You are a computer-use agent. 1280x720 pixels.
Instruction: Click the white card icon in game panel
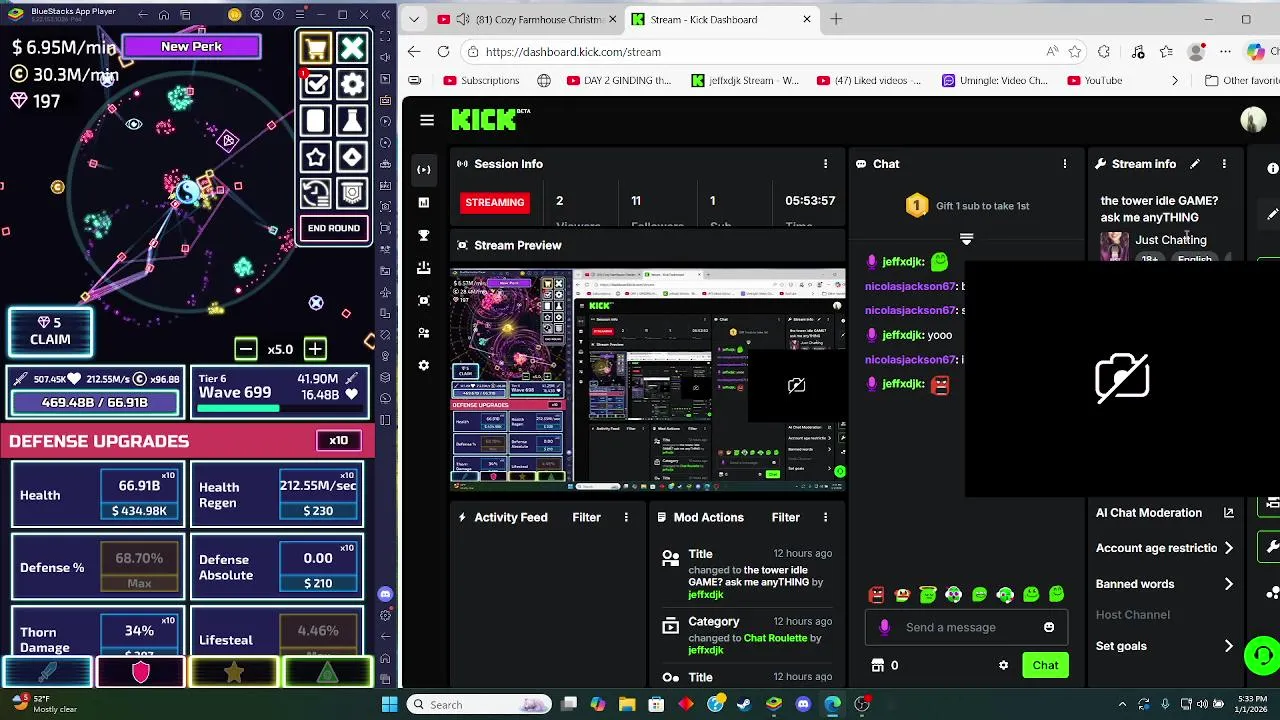pos(316,121)
